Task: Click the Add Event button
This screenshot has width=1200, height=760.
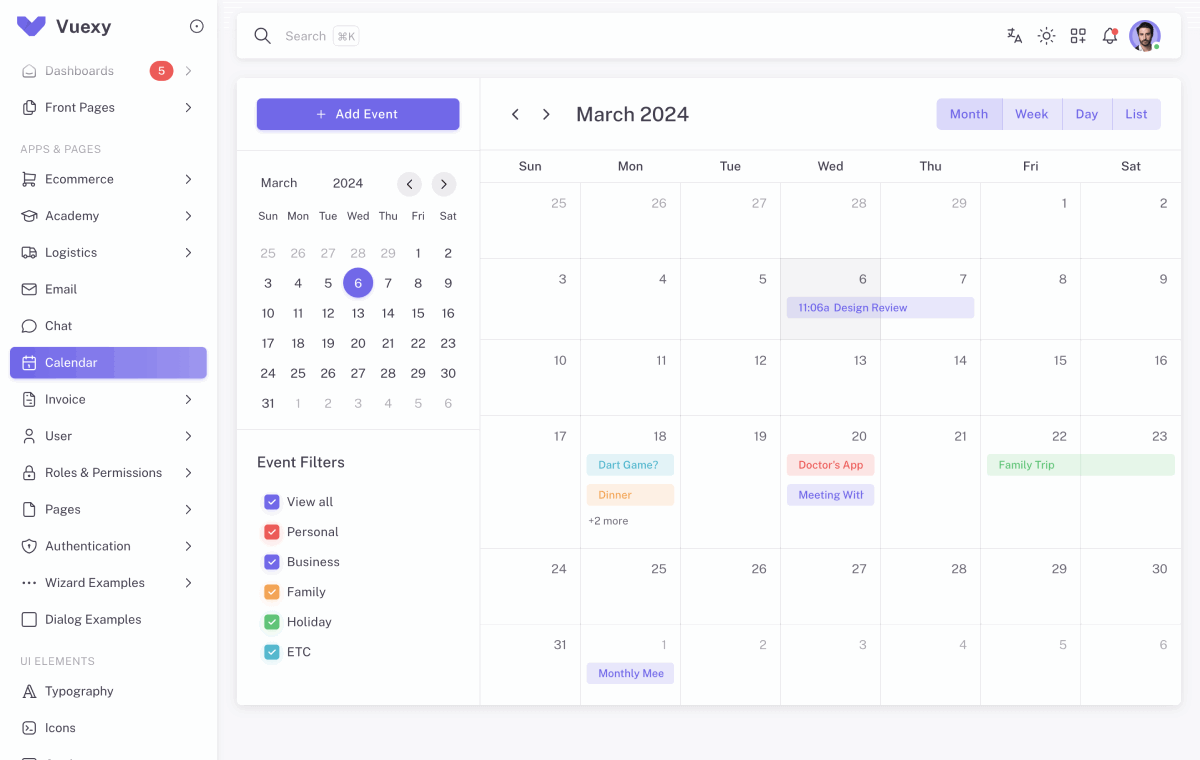Action: click(357, 114)
